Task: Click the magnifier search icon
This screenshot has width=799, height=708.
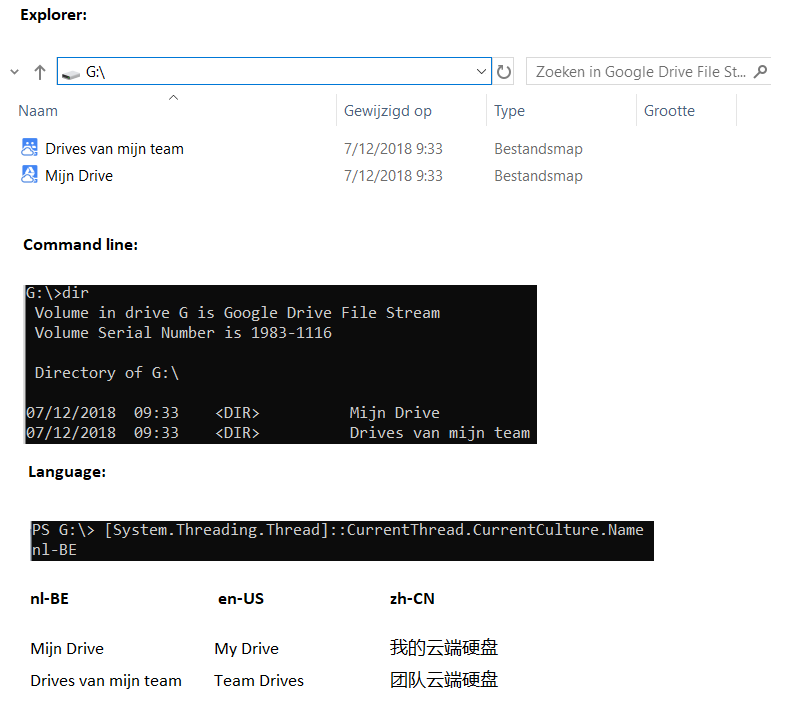Action: [x=761, y=71]
